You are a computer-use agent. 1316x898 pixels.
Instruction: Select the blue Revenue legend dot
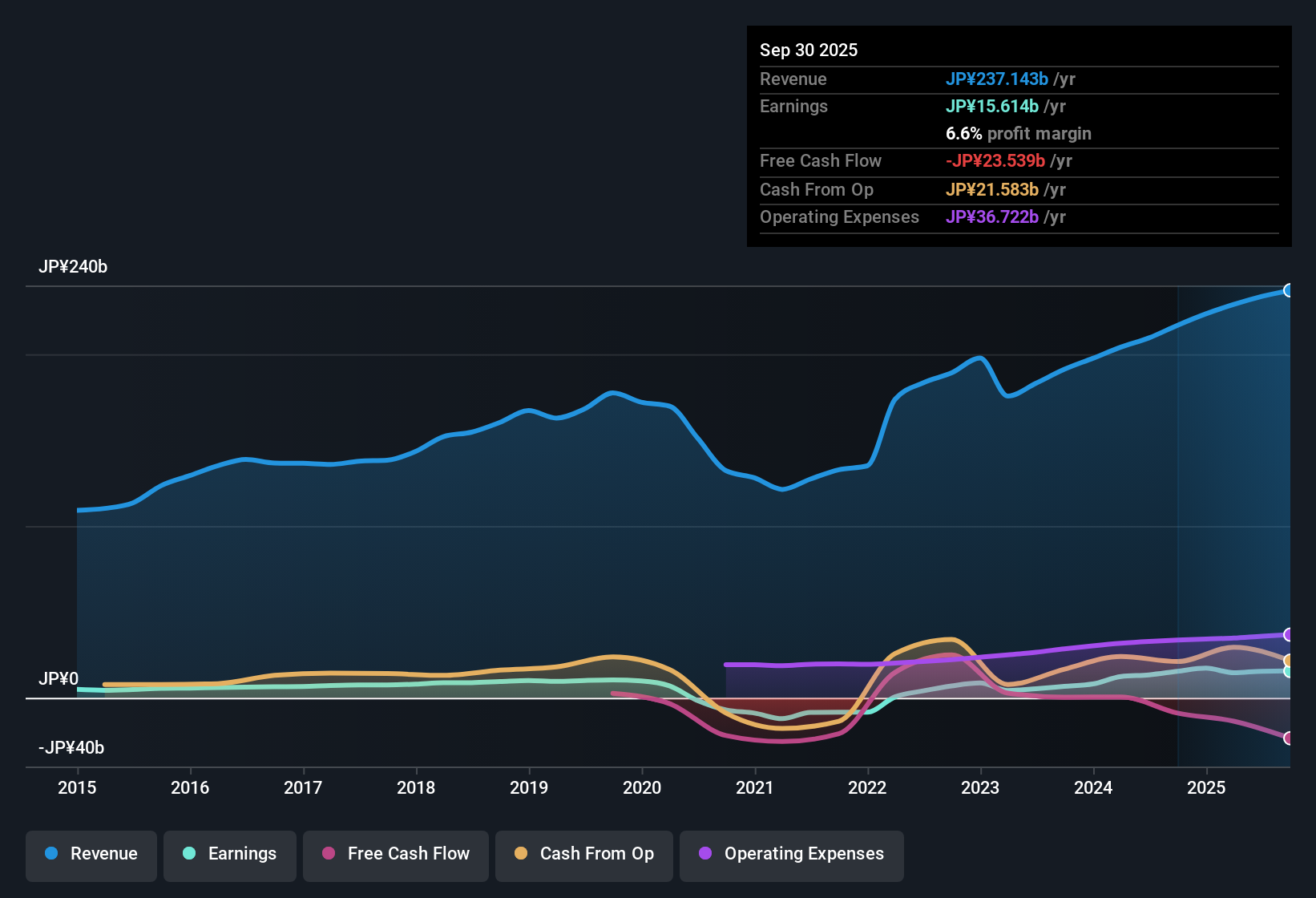pyautogui.click(x=51, y=854)
